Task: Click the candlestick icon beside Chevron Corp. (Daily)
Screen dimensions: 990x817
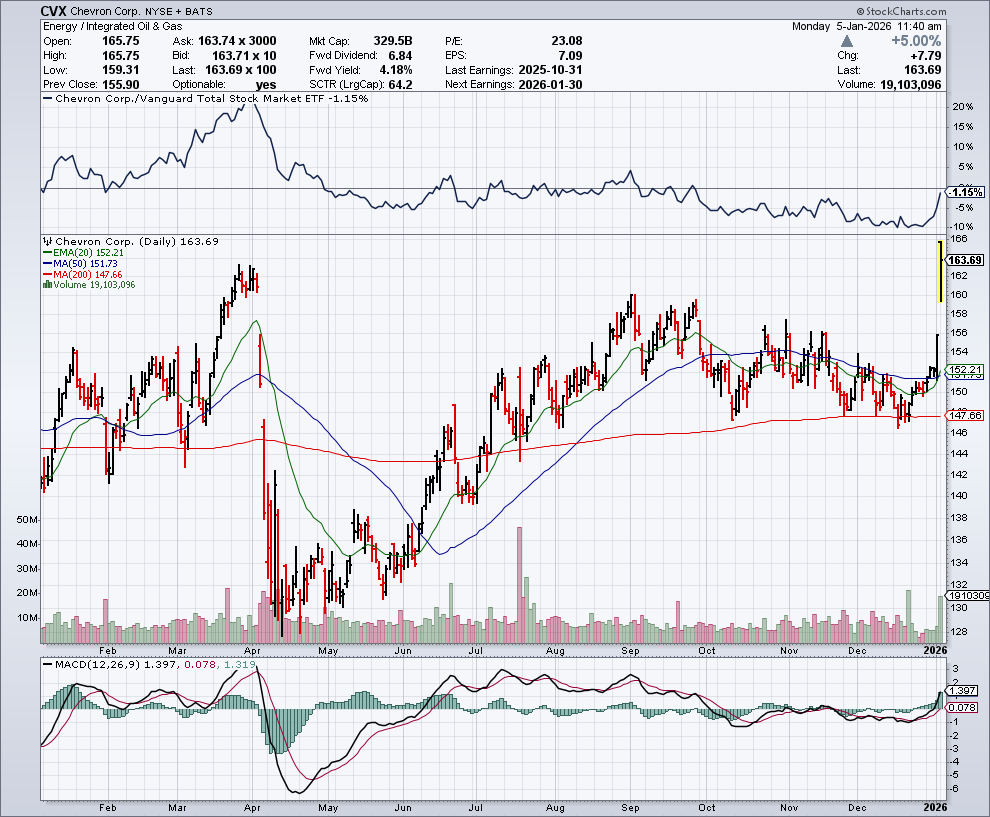Action: pos(47,242)
